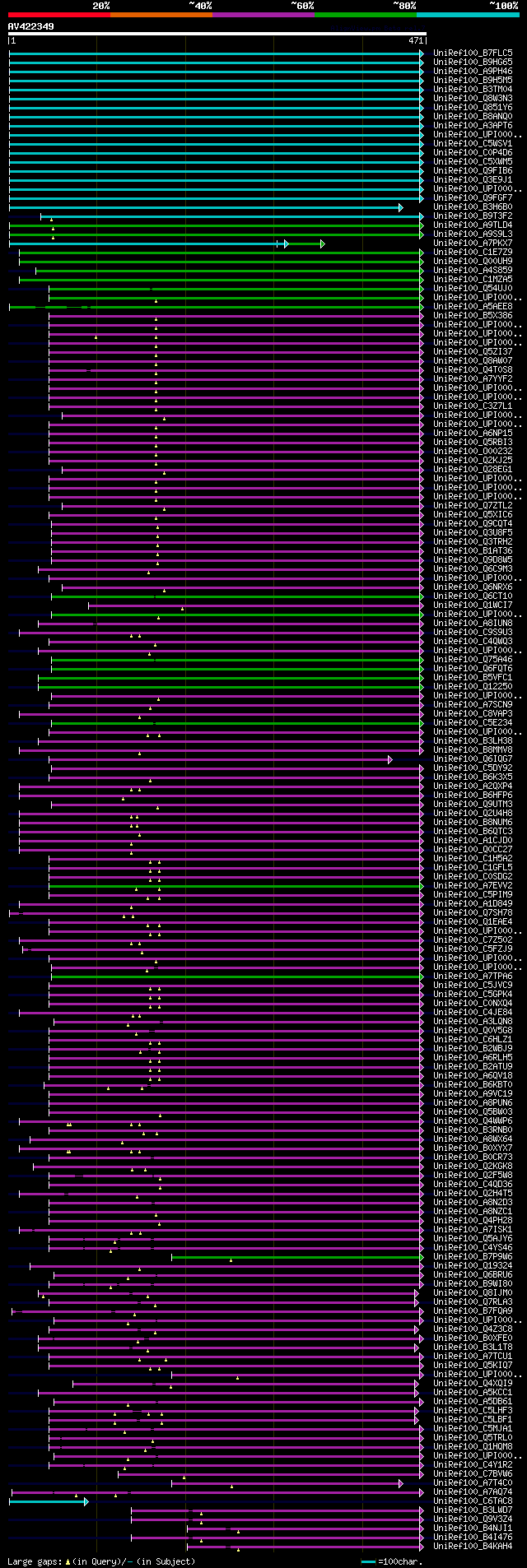Image resolution: width=527 pixels, height=1568 pixels.
Task: Select hit label UniRef100_C5WSV1
Action: tap(473, 144)
